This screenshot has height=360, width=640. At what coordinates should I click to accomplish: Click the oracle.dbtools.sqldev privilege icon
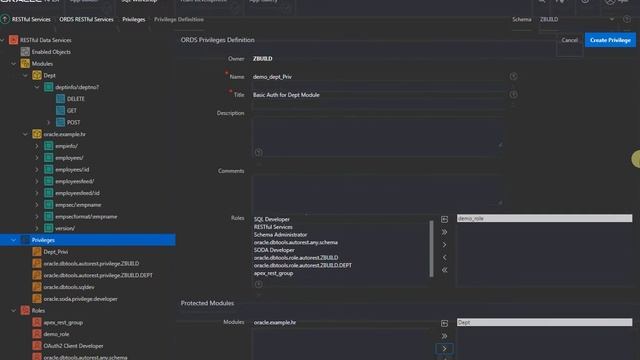coord(37,287)
